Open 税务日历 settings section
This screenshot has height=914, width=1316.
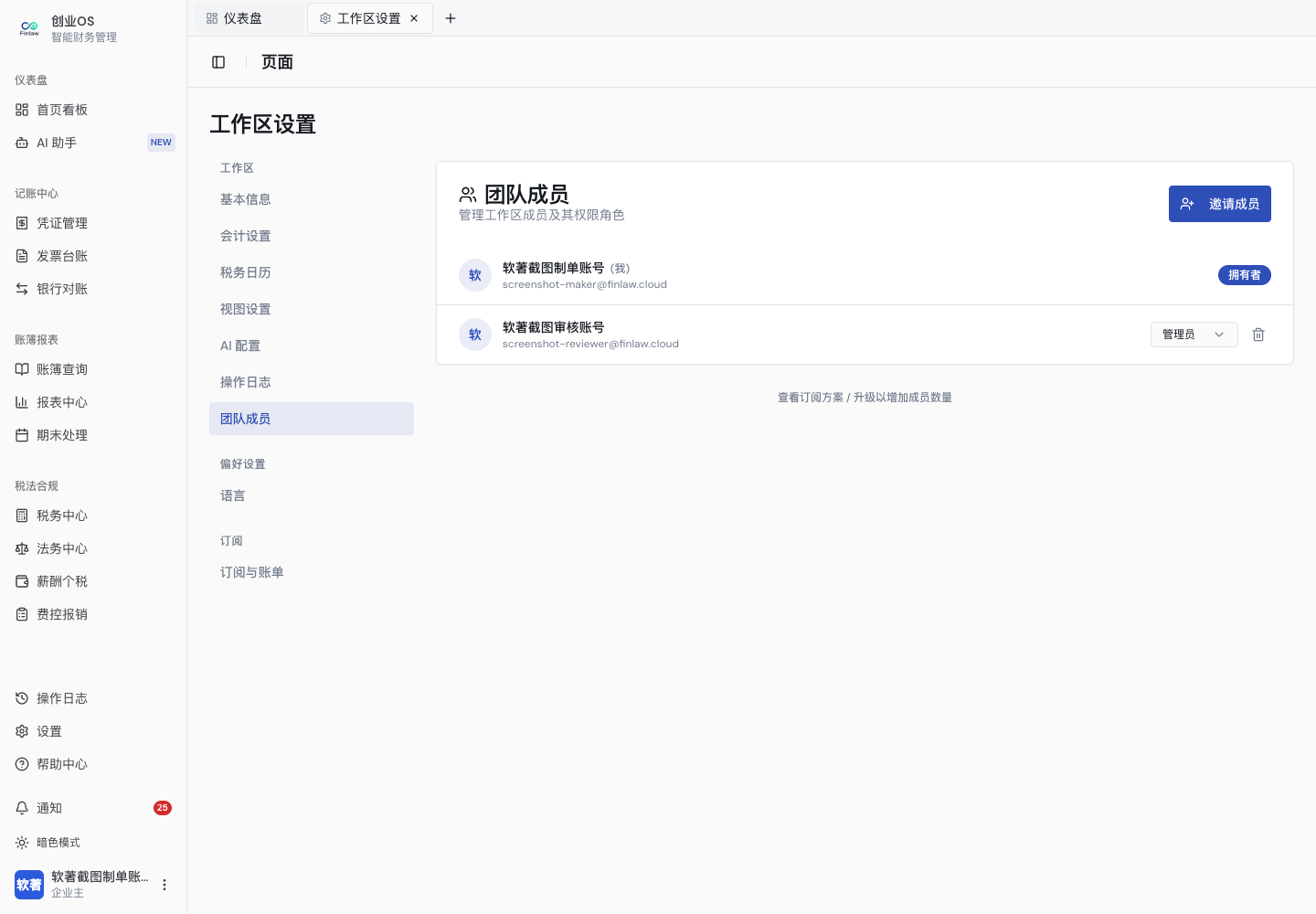(312, 272)
